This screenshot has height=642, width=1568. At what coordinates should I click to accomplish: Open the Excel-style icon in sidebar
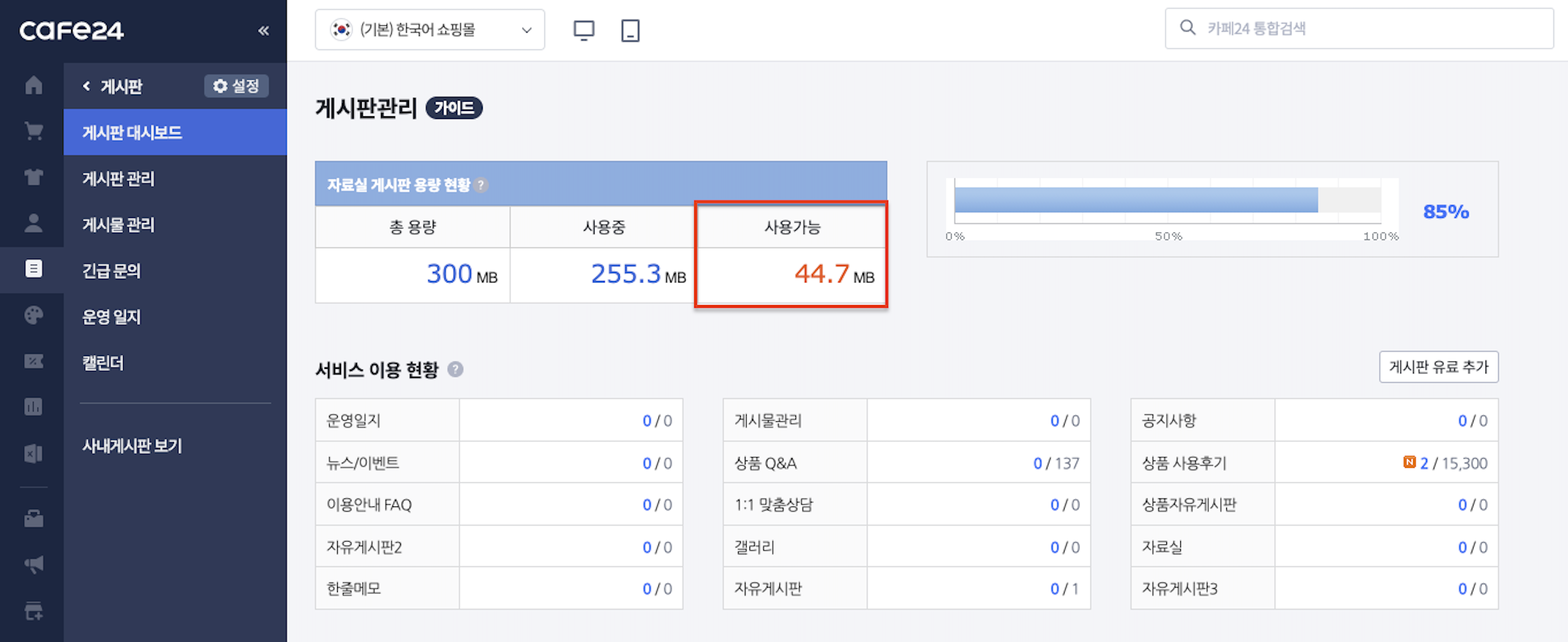(x=33, y=453)
